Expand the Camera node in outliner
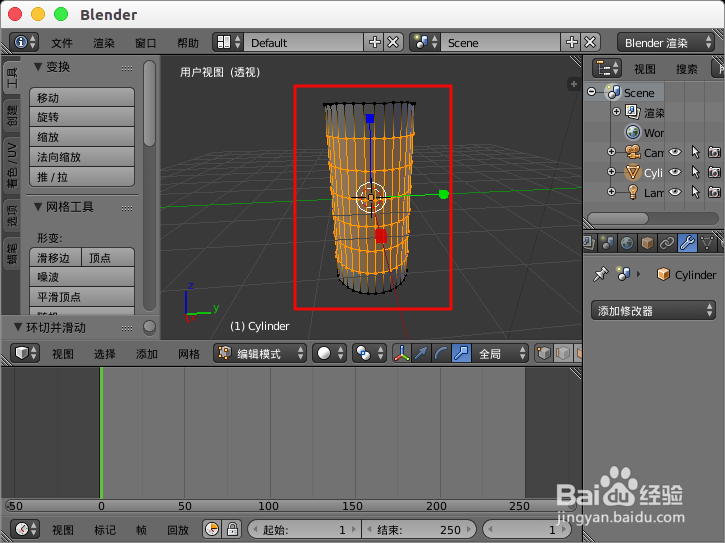 (611, 152)
